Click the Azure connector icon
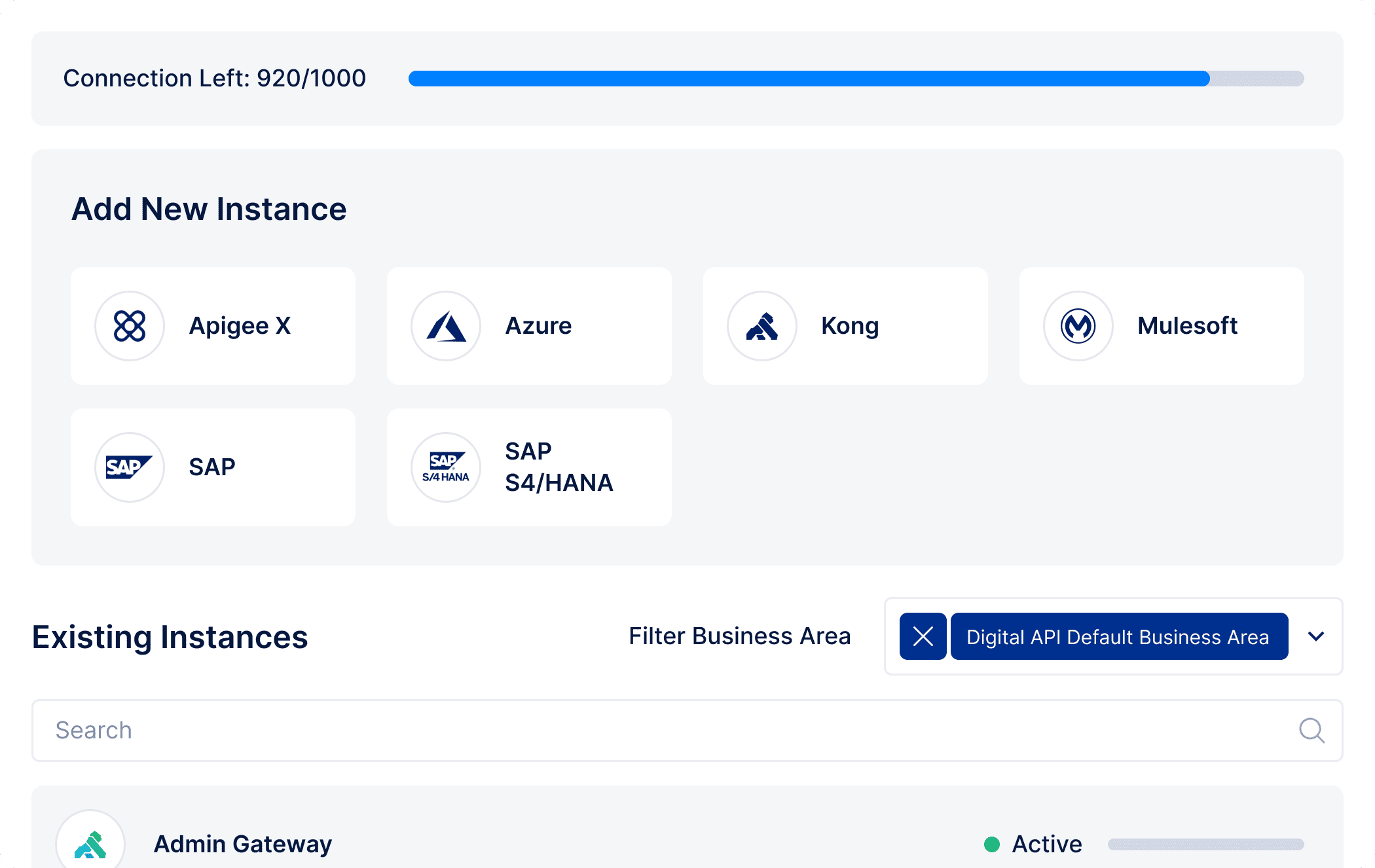This screenshot has width=1375, height=868. (x=446, y=325)
